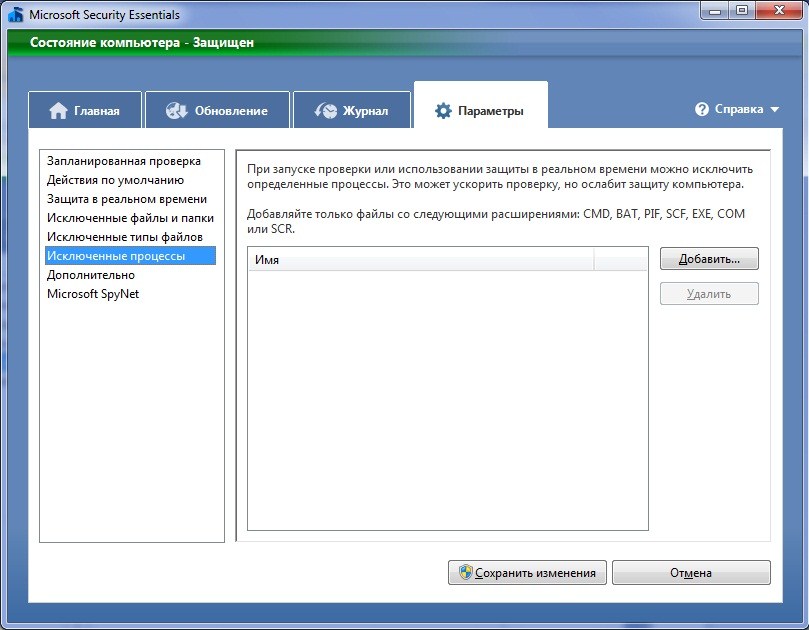Click the clock icon on Журнал tab
The image size is (809, 630).
tap(326, 110)
